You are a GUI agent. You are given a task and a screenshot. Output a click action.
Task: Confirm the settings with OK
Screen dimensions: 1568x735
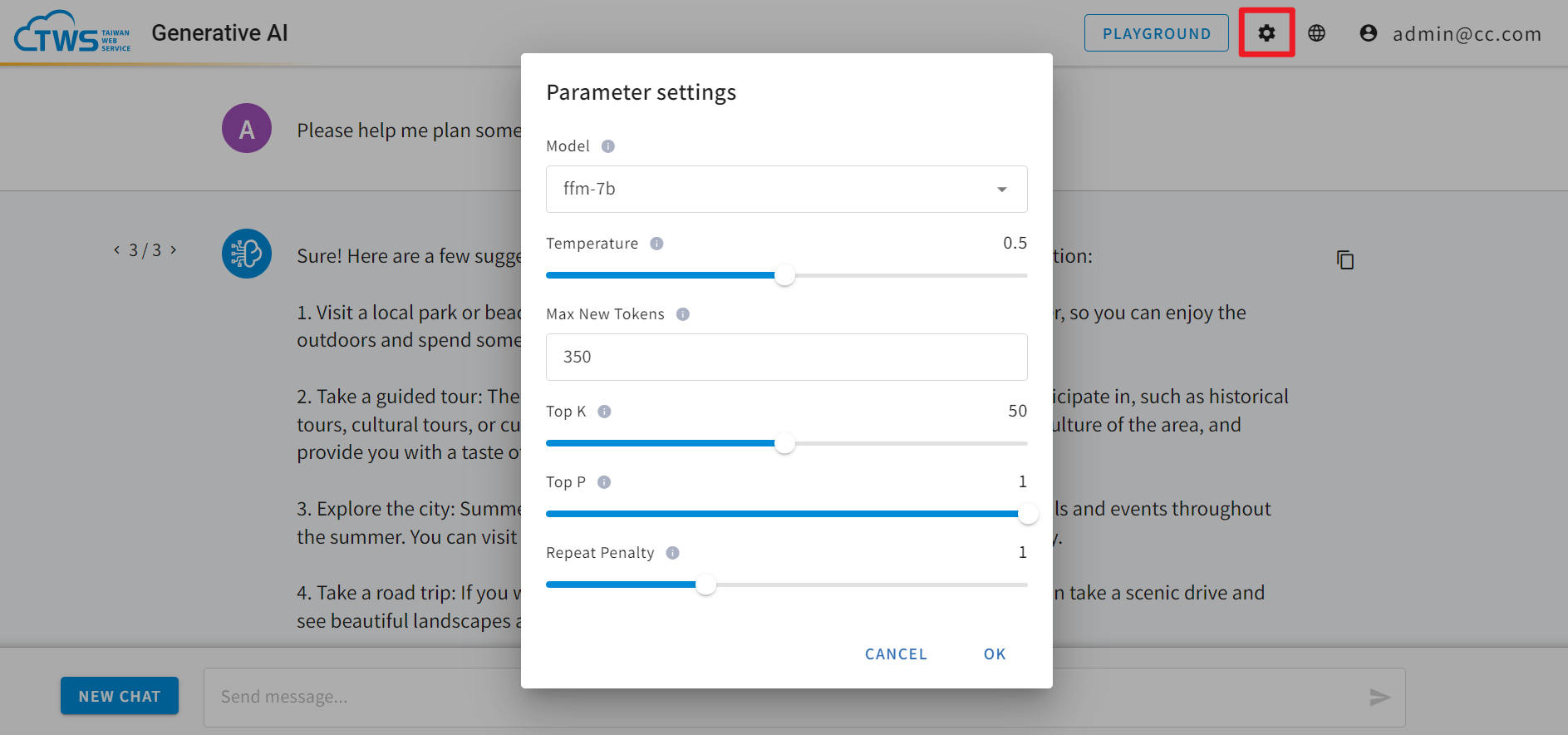pos(995,654)
